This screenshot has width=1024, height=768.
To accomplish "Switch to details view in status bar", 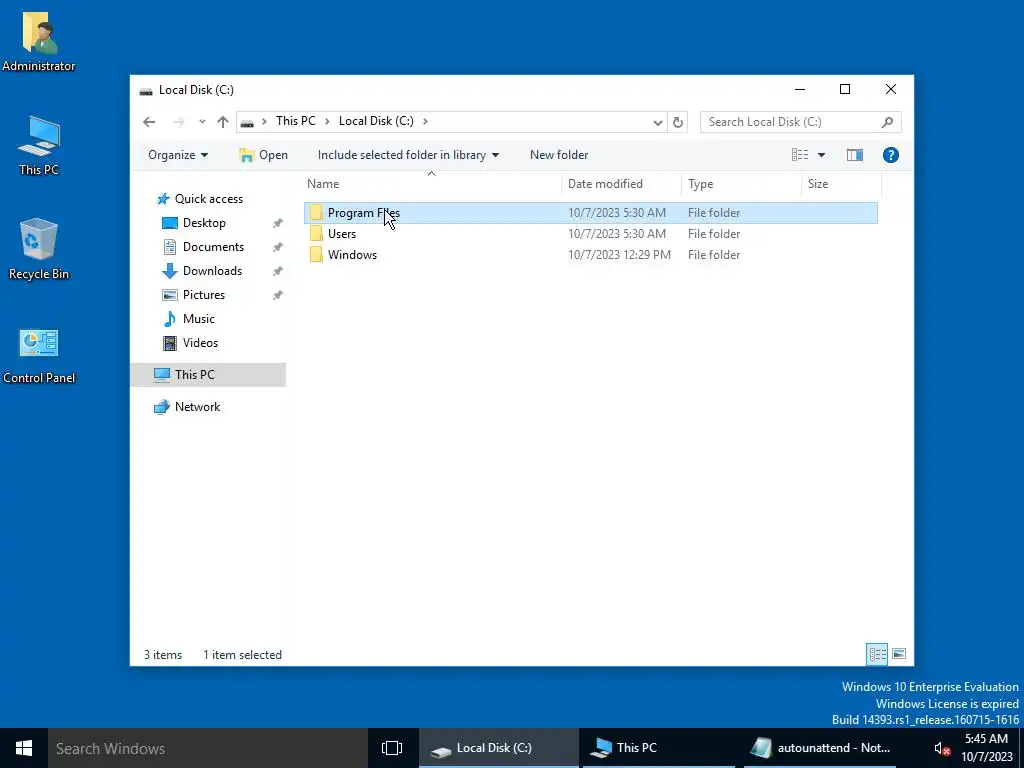I will click(877, 654).
